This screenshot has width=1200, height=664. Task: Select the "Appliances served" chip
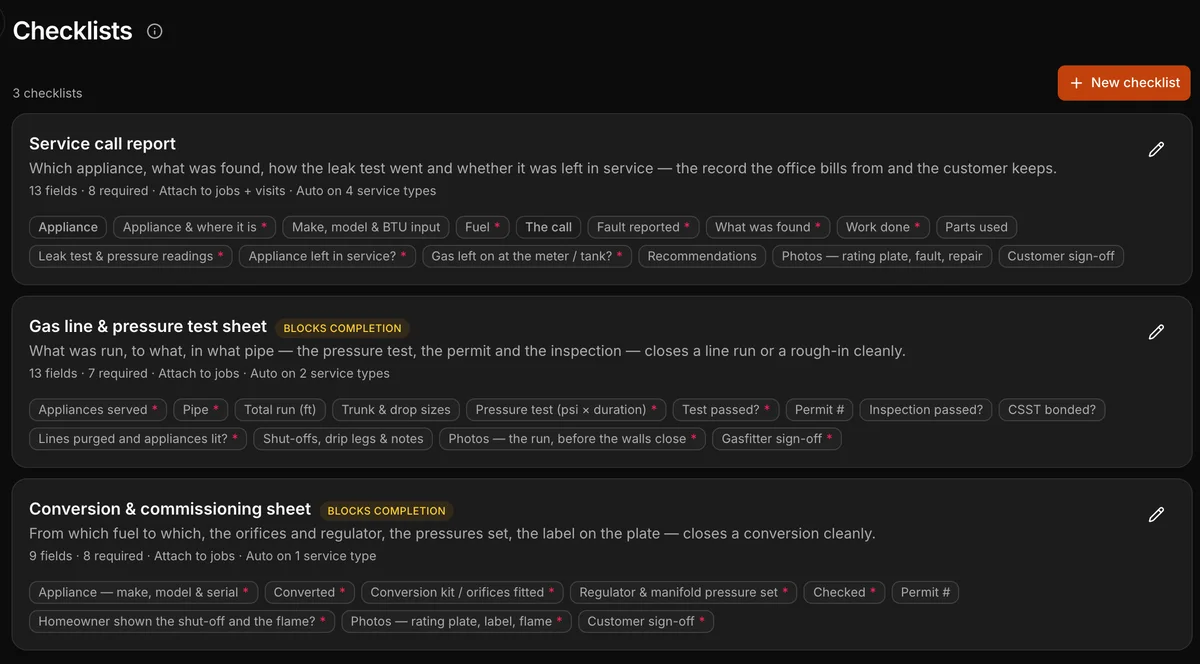pyautogui.click(x=99, y=409)
